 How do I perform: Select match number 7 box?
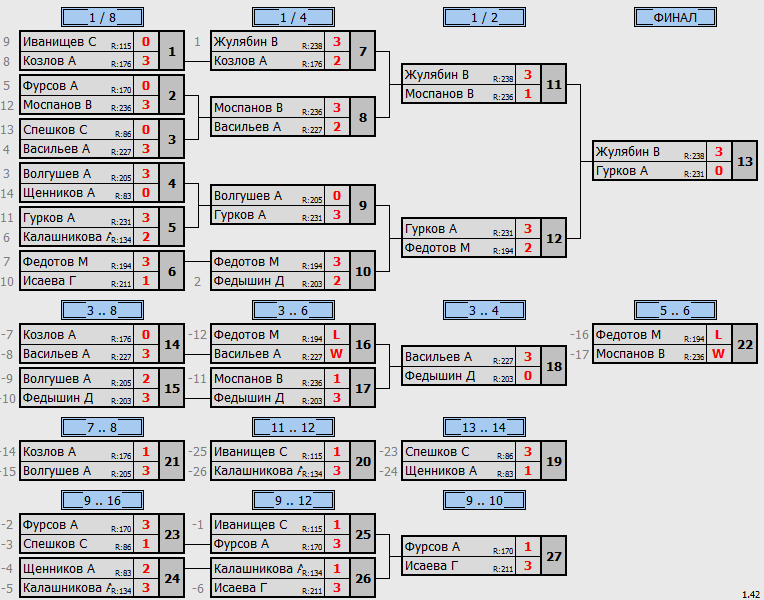tap(363, 51)
